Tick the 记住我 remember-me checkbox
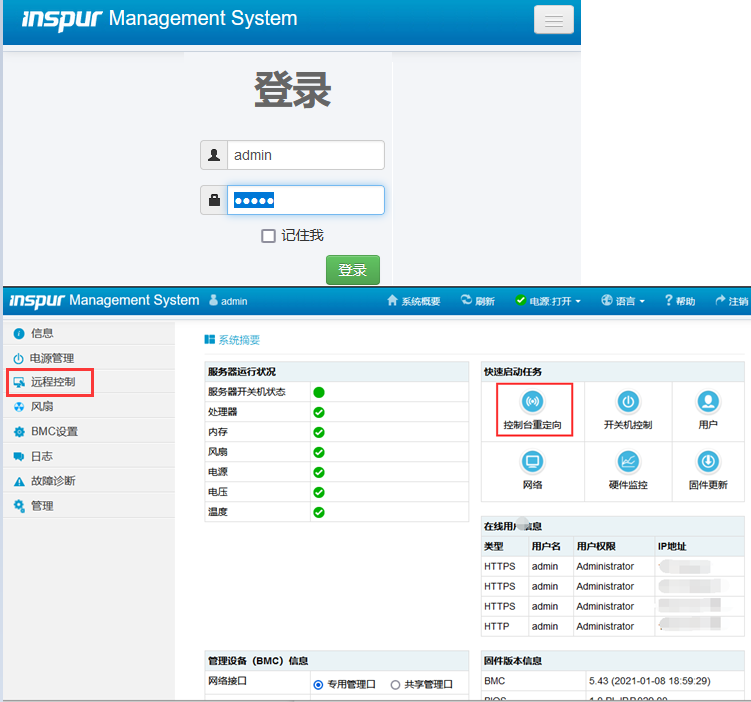 click(268, 236)
